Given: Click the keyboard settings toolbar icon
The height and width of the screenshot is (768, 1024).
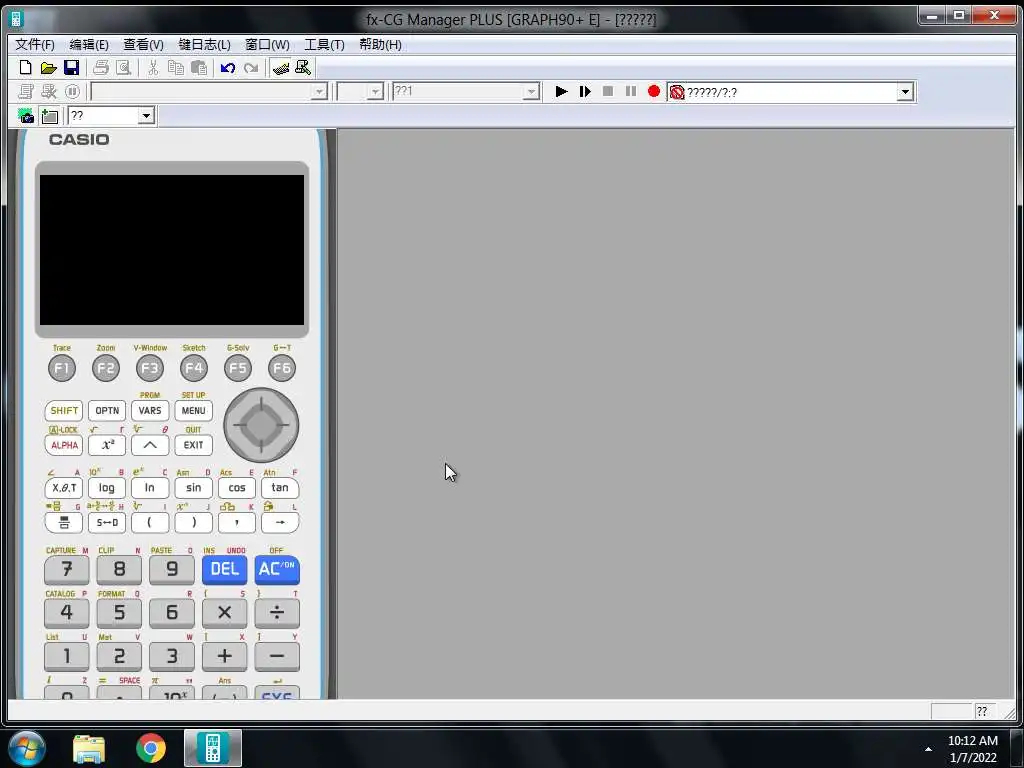Looking at the screenshot, I should click(281, 68).
